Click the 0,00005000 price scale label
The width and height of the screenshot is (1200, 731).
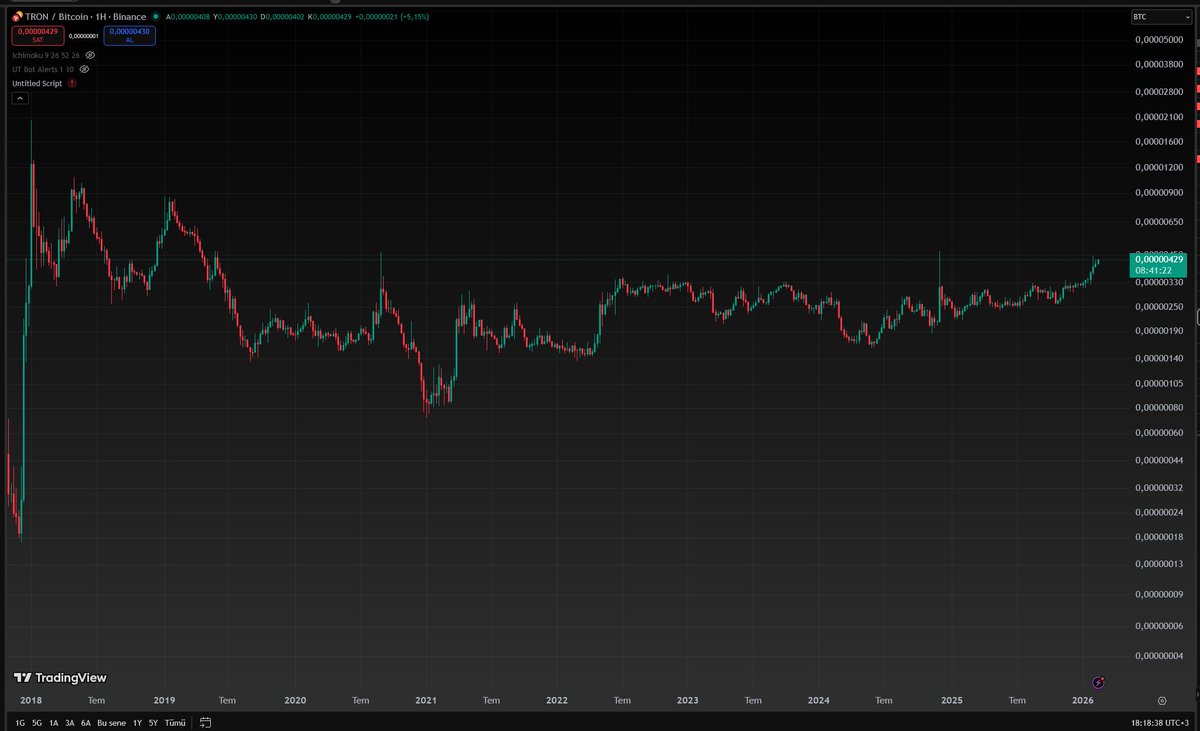point(1159,39)
